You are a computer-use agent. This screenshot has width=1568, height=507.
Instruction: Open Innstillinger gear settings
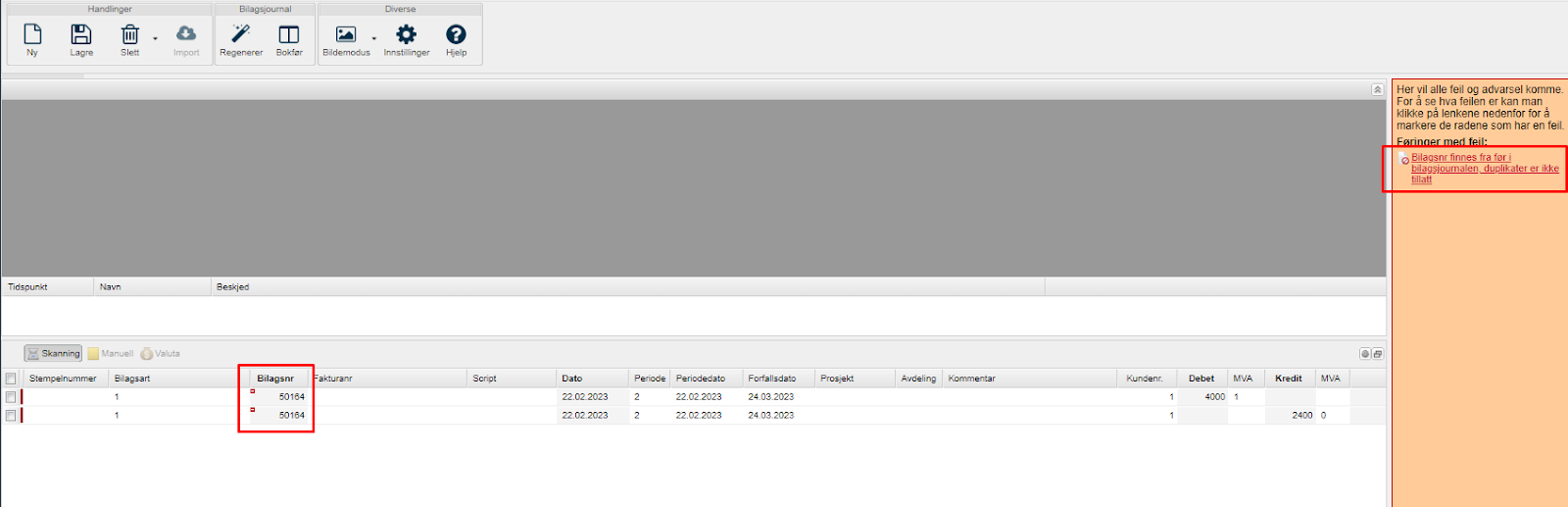pyautogui.click(x=406, y=38)
